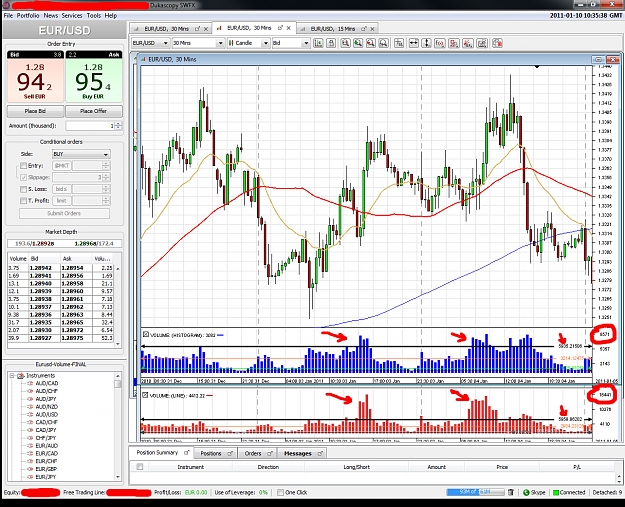The width and height of the screenshot is (625, 507).
Task: Click the last chart toolbar icon with red mark
Action: click(497, 43)
